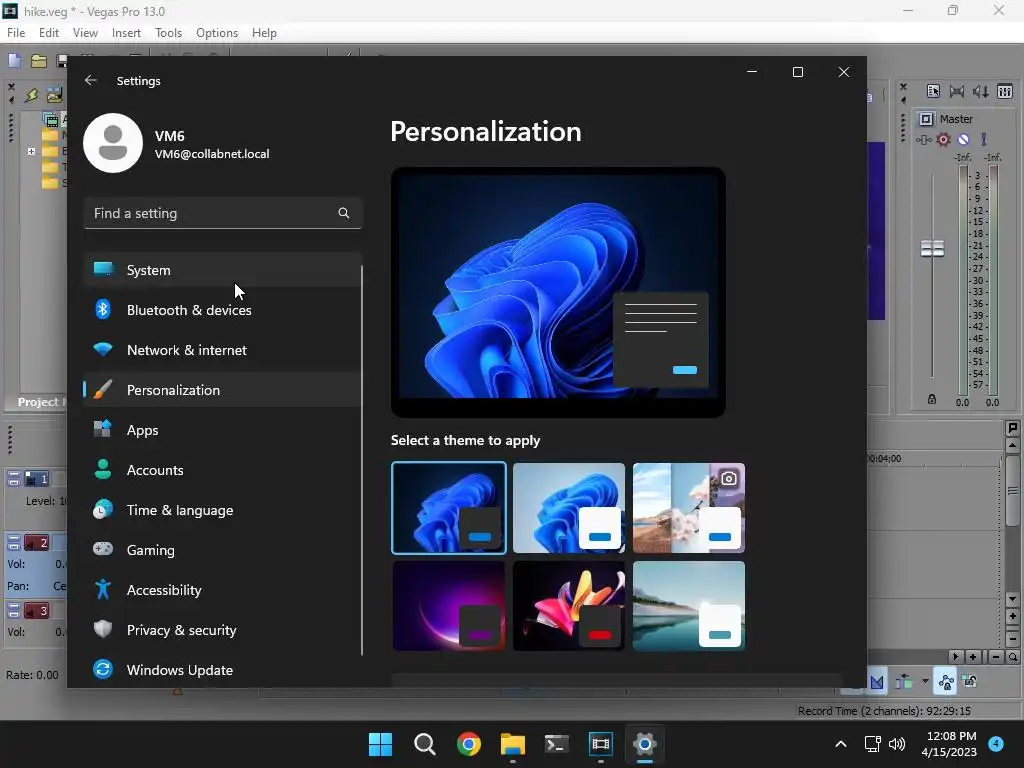This screenshot has width=1024, height=768.
Task: Click the timeline vertical scrollbar up arrow
Action: 1013,446
